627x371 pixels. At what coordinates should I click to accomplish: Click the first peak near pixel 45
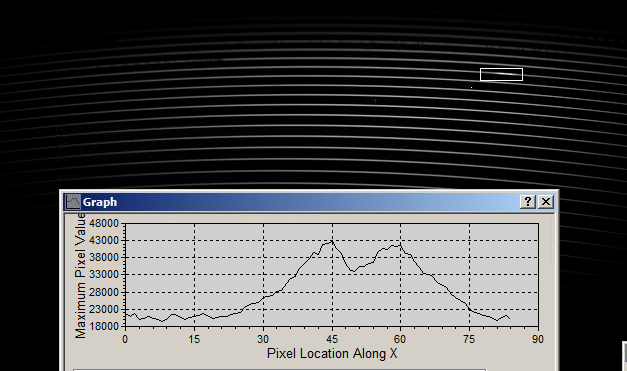(331, 241)
